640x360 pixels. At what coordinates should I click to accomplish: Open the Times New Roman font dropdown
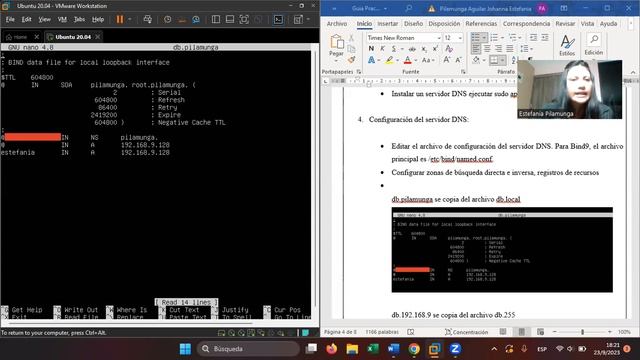click(x=439, y=38)
